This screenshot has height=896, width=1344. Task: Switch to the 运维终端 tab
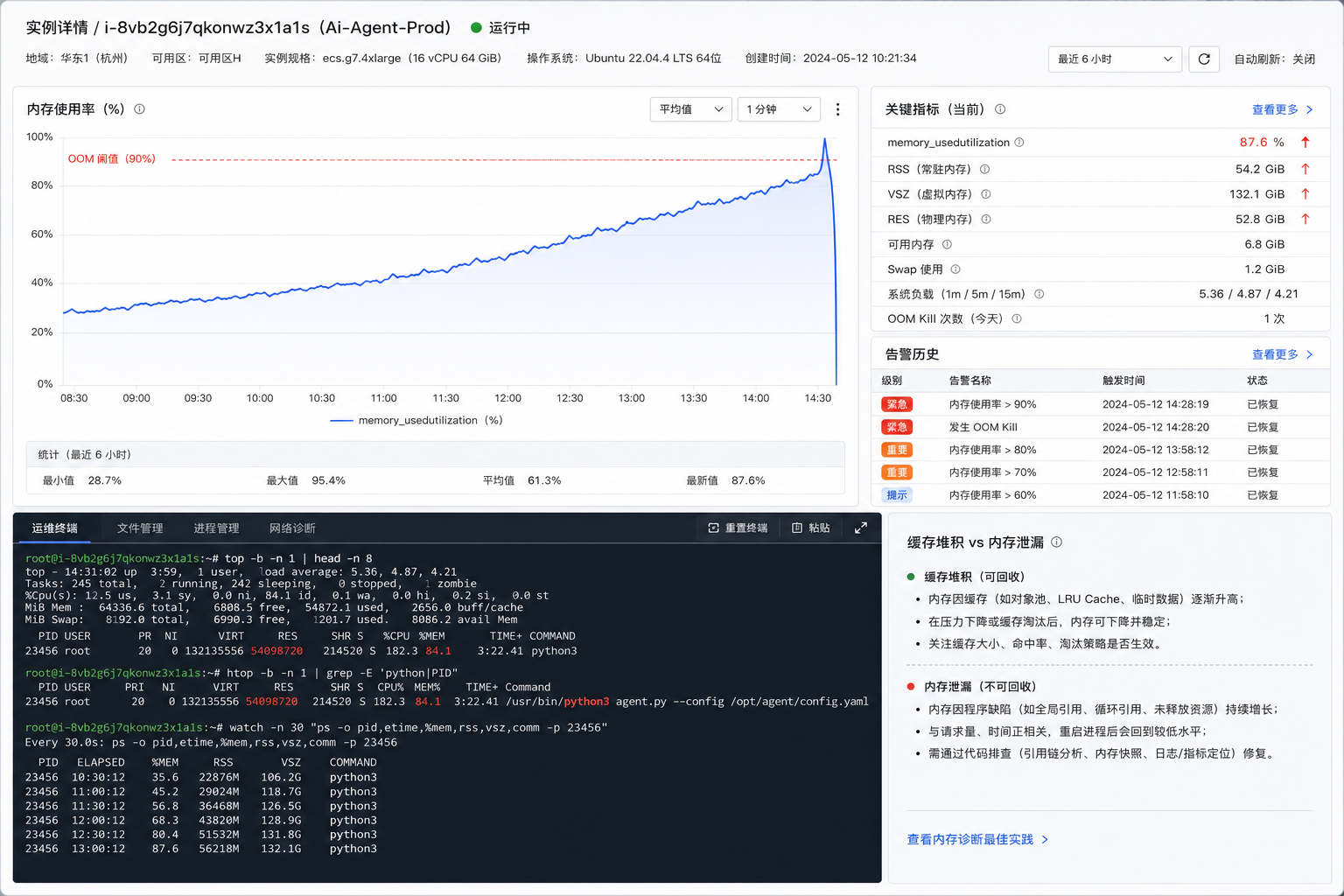click(x=55, y=528)
